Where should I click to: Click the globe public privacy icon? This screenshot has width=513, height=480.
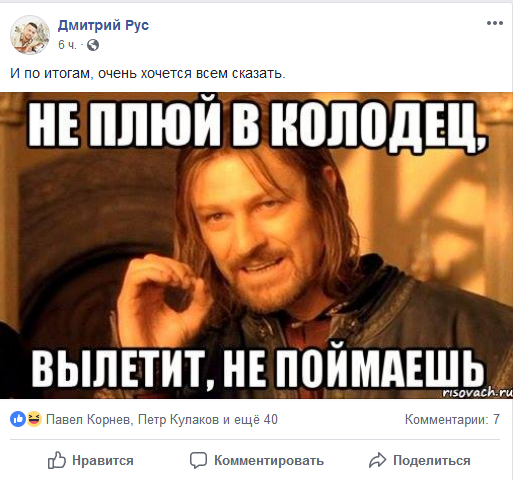click(93, 45)
